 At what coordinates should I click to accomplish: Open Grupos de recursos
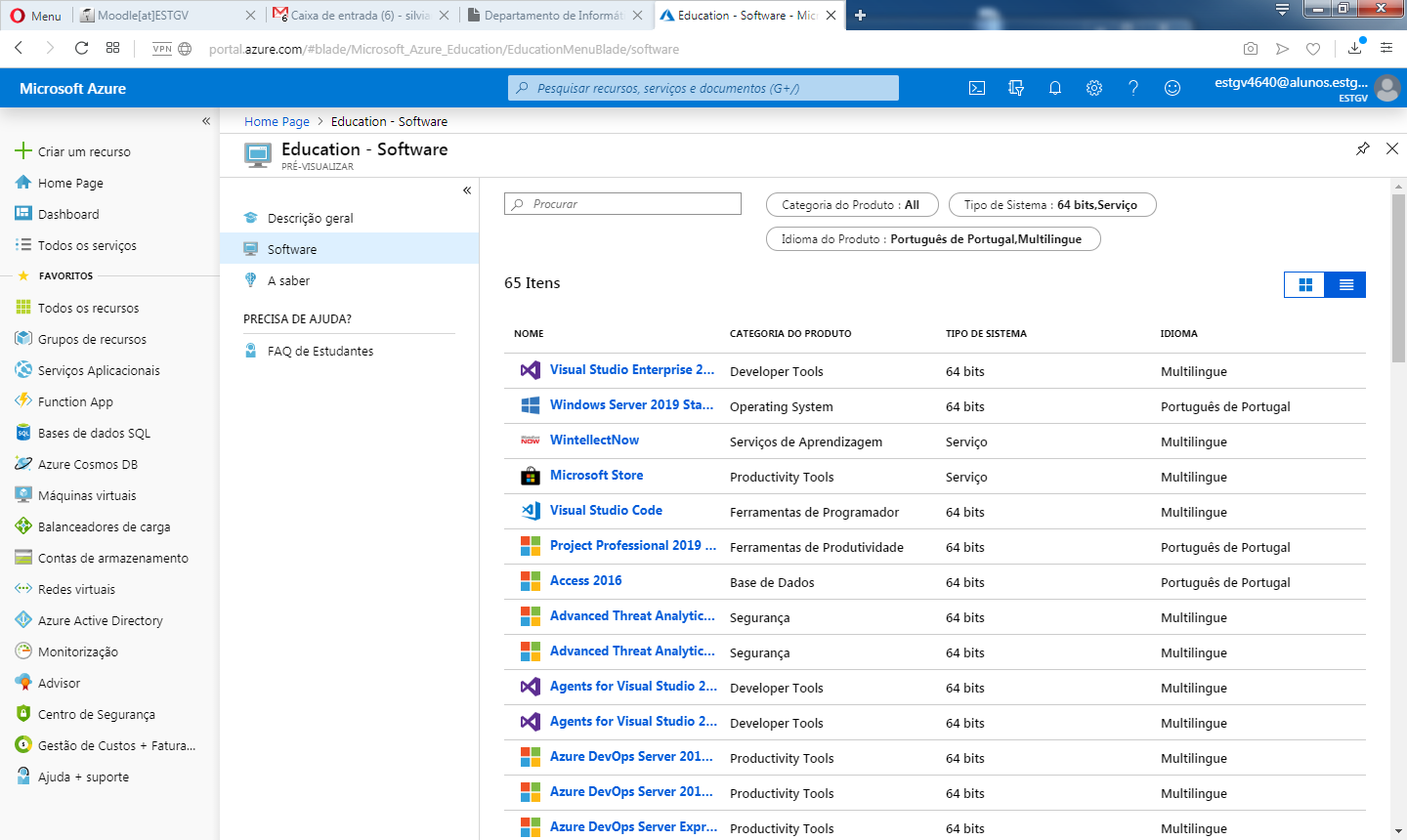point(92,339)
